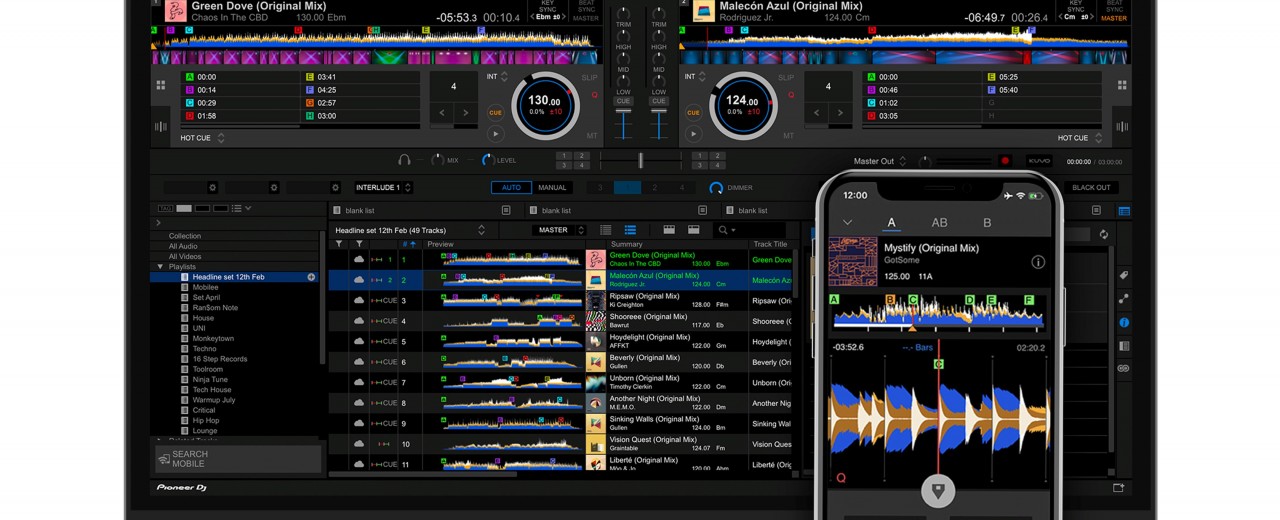The height and width of the screenshot is (520, 1280).
Task: Tap the cue marker button at phone bottom
Action: point(938,491)
